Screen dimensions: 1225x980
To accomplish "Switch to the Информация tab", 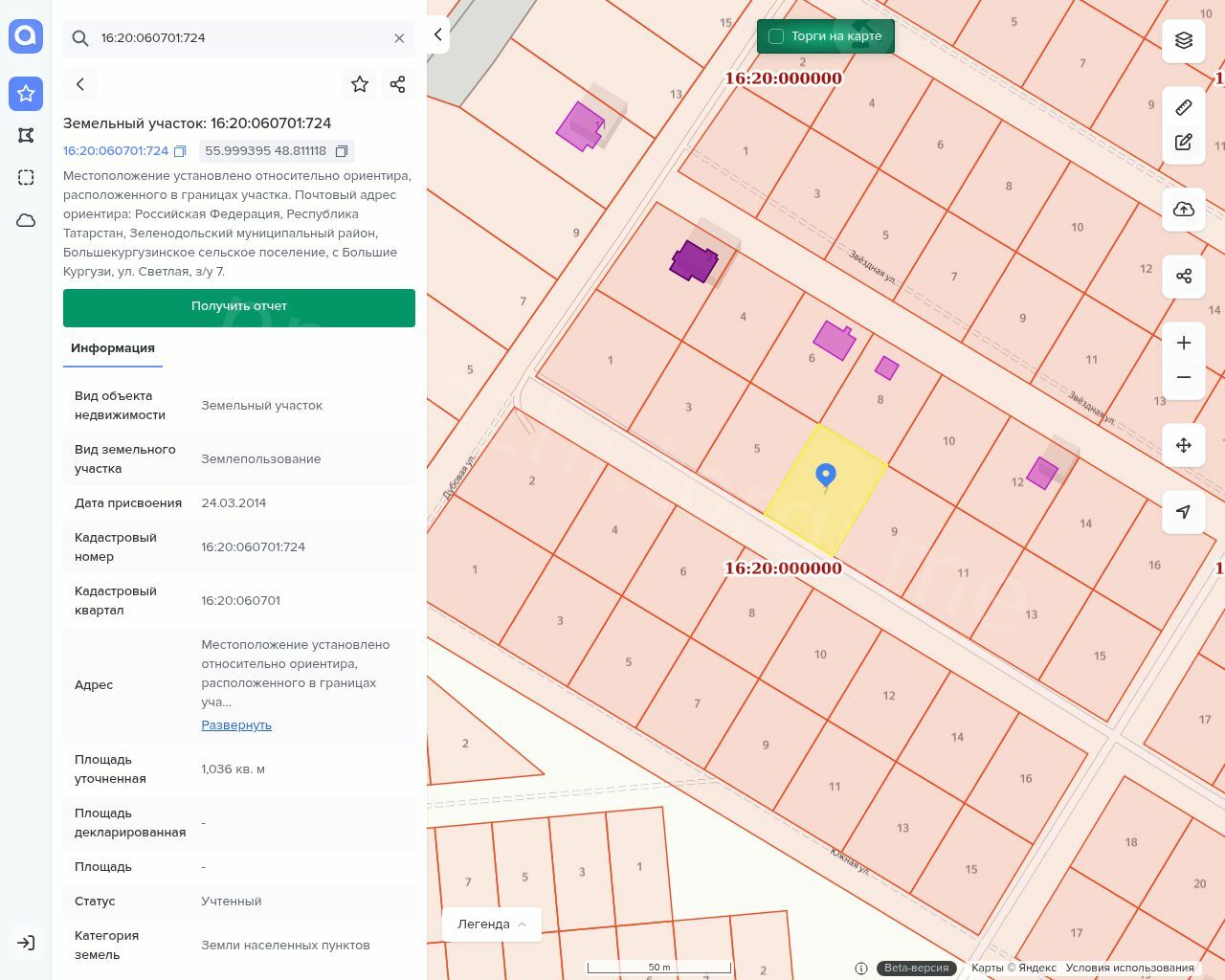I will click(113, 348).
